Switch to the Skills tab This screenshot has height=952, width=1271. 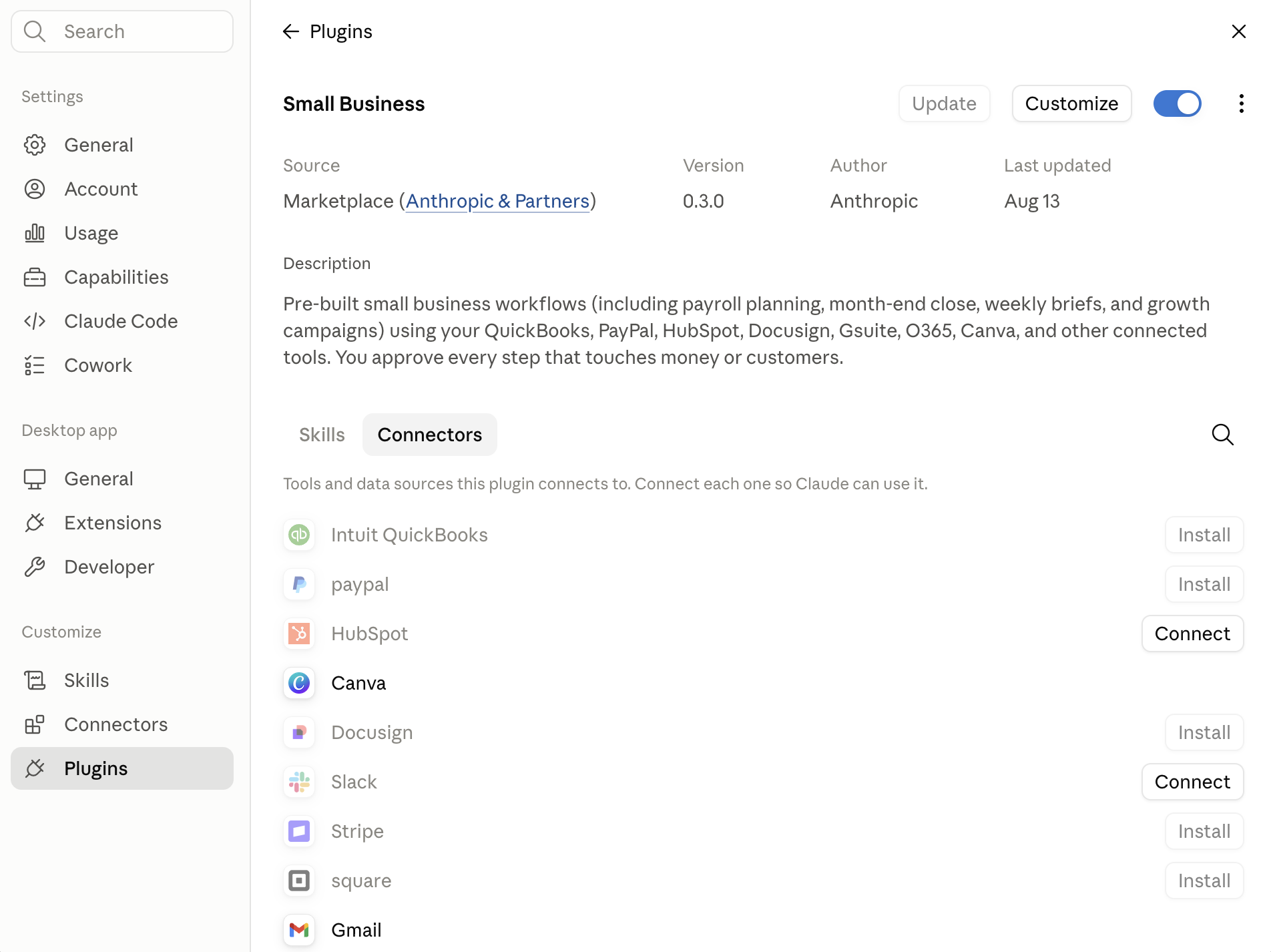(x=322, y=435)
